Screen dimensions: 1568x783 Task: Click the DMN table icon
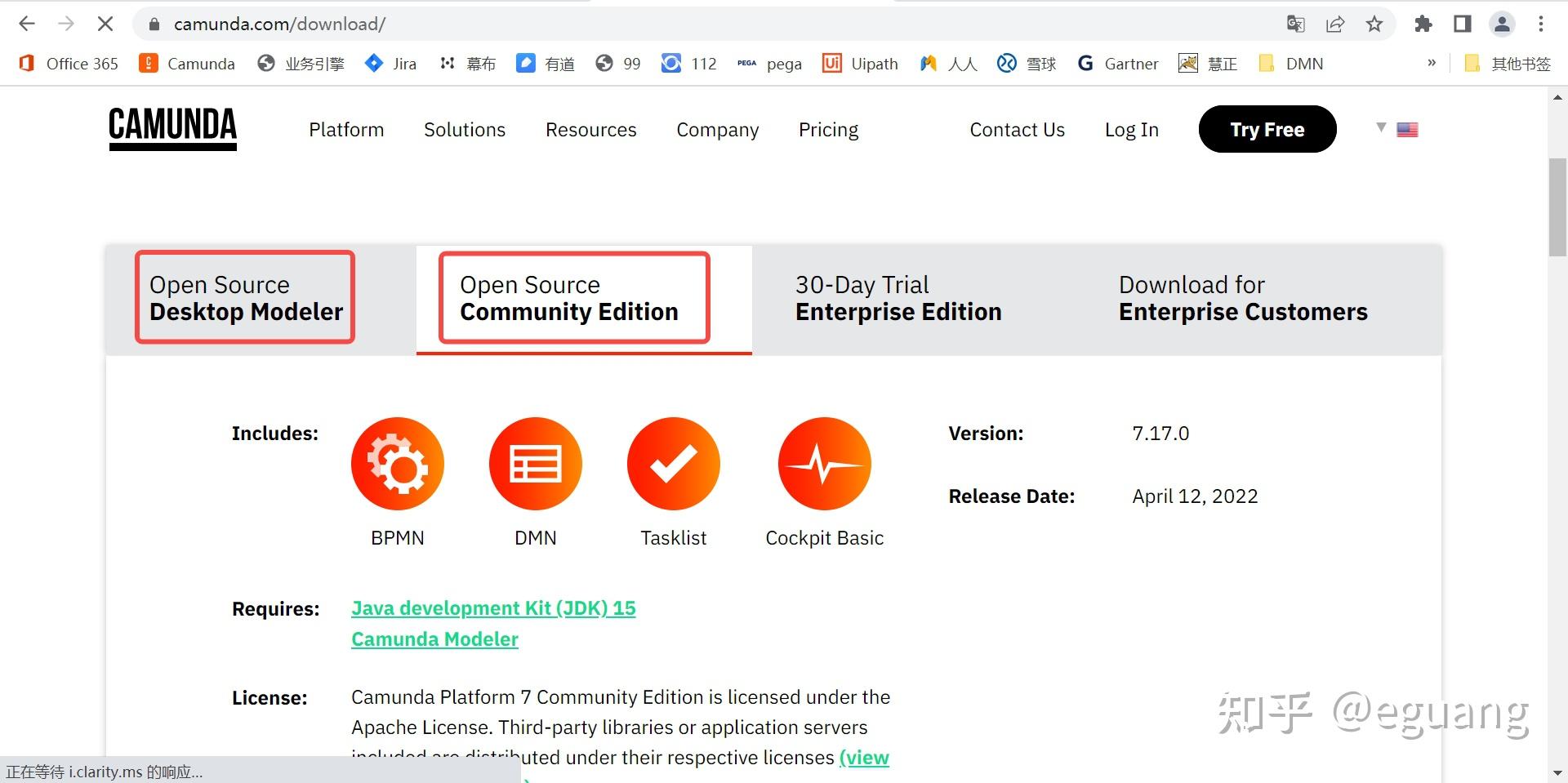click(x=536, y=464)
